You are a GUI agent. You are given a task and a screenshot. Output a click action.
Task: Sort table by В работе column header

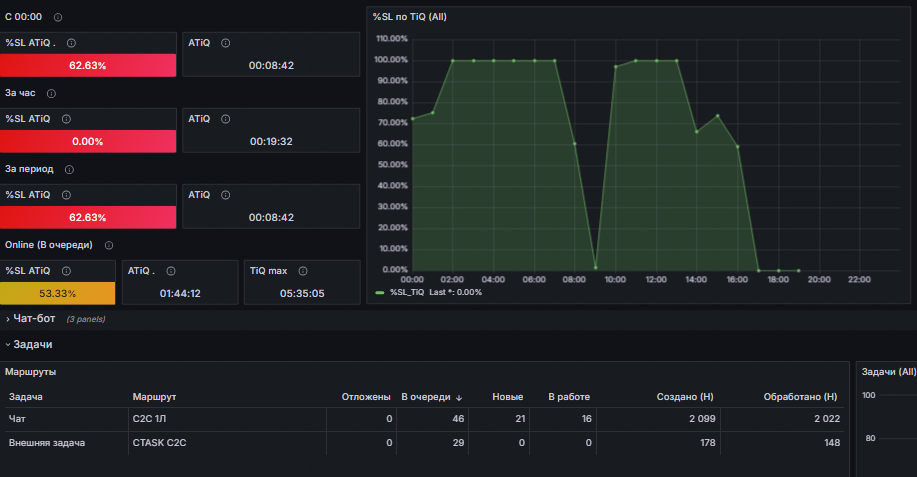pyautogui.click(x=569, y=397)
